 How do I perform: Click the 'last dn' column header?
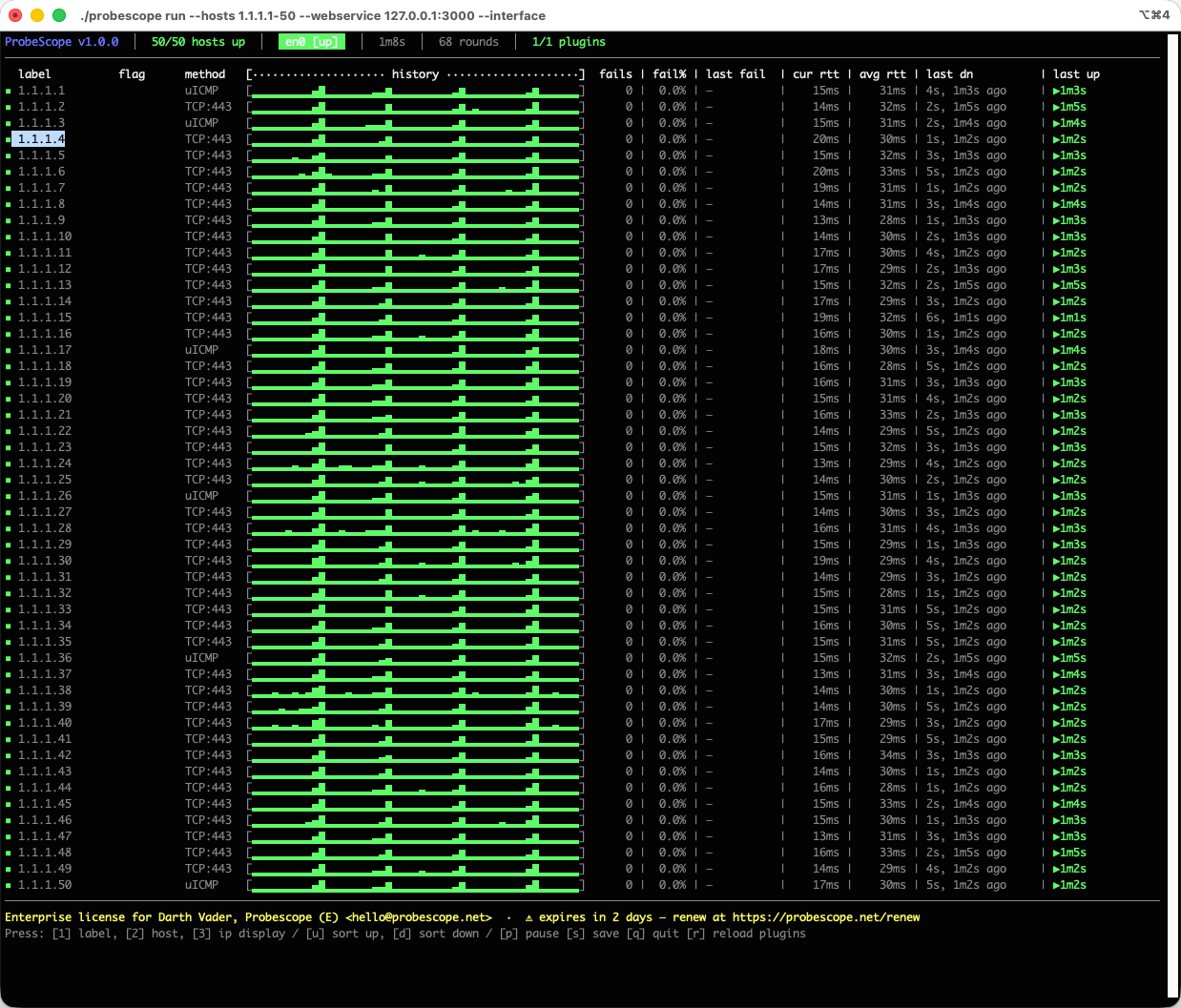tap(949, 74)
